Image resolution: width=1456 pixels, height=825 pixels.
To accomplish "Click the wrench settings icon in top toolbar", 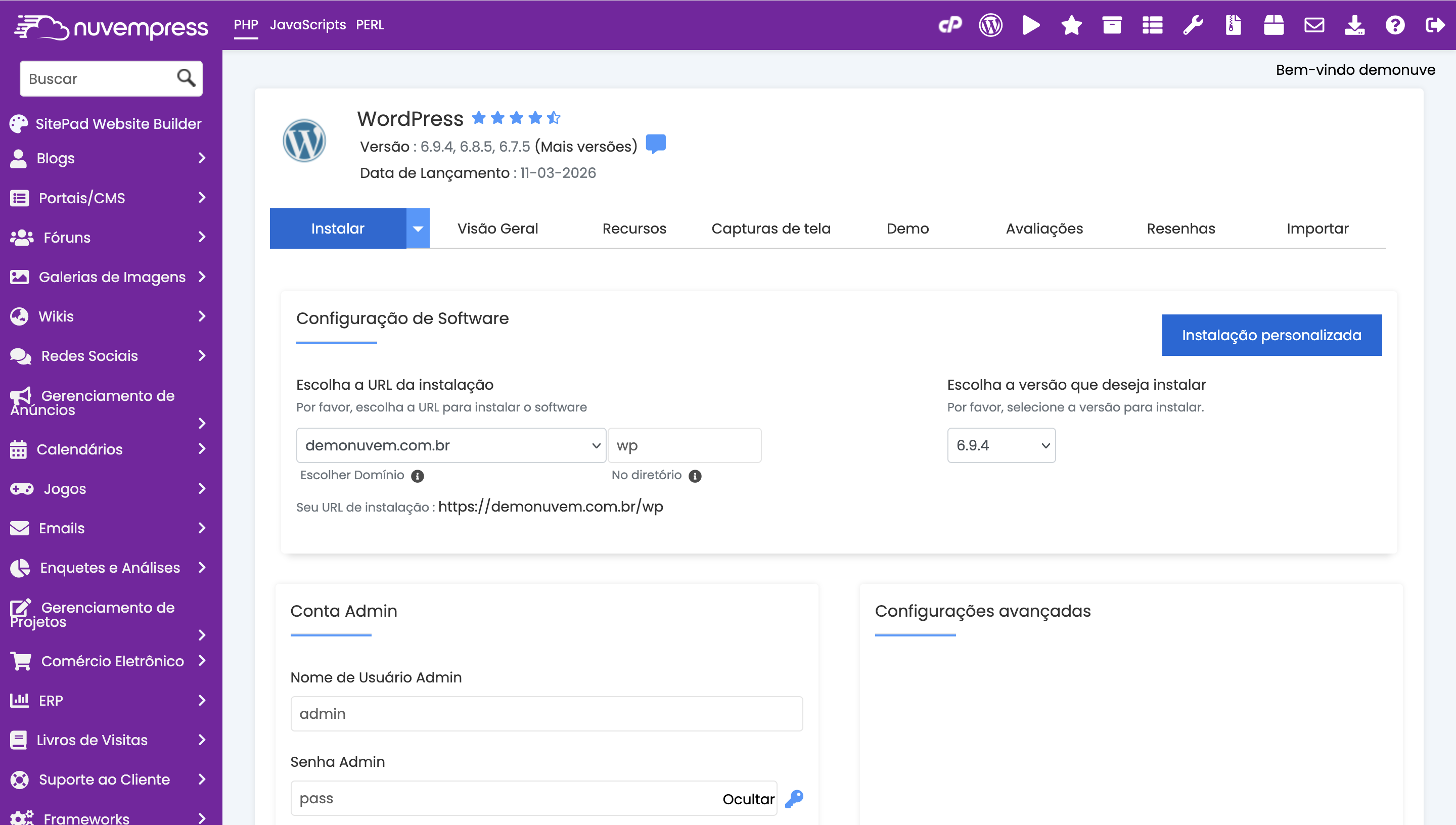I will click(1193, 25).
